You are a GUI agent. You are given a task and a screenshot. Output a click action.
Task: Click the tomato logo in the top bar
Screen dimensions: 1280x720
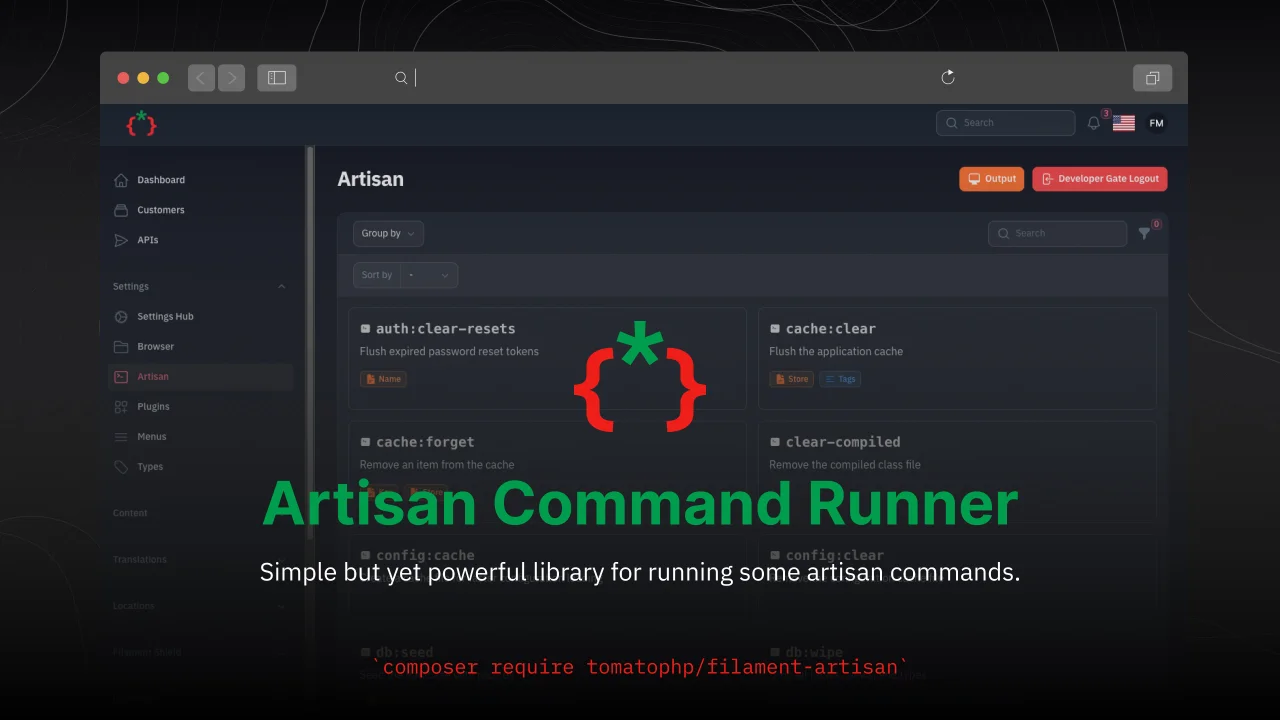(x=141, y=123)
